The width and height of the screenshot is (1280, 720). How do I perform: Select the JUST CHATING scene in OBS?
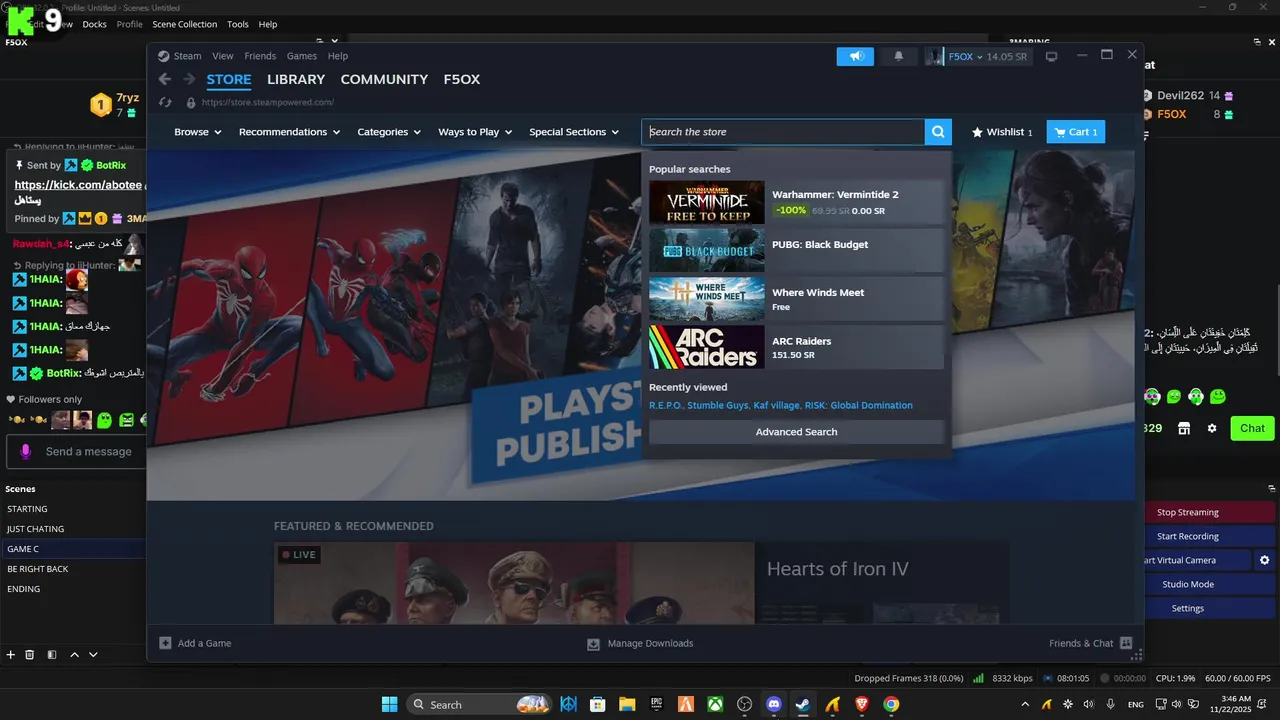pyautogui.click(x=72, y=529)
